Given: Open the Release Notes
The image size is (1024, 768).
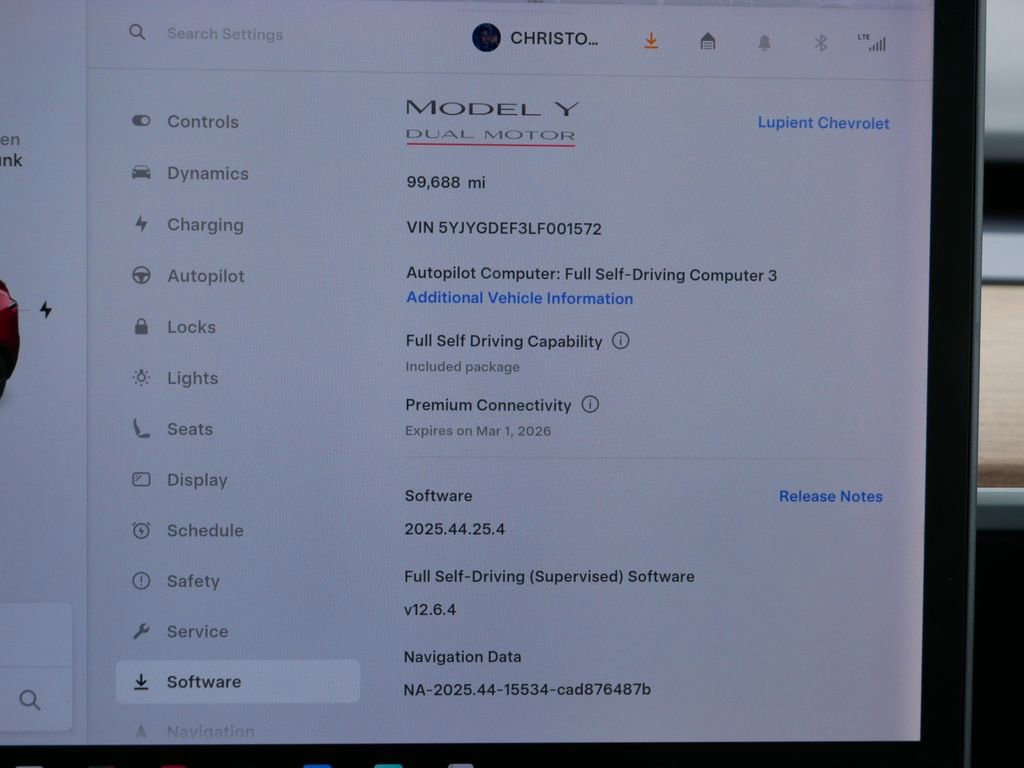Looking at the screenshot, I should pos(830,496).
